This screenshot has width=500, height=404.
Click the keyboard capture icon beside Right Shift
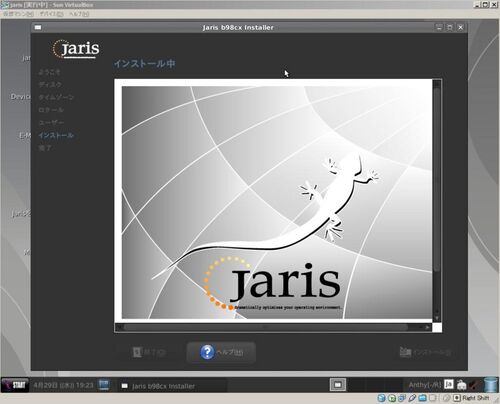(457, 398)
